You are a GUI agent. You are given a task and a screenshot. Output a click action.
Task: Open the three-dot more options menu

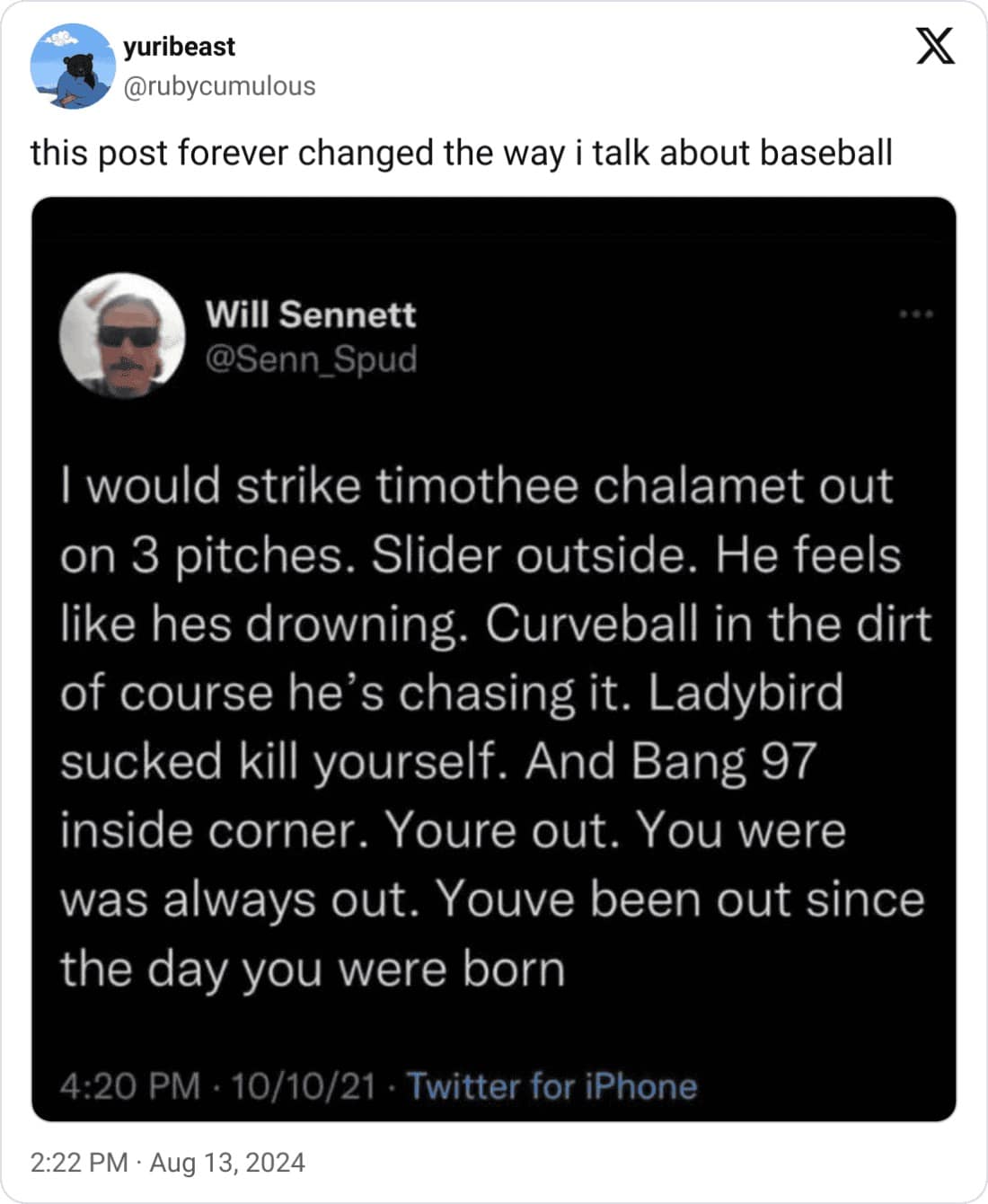click(x=916, y=314)
